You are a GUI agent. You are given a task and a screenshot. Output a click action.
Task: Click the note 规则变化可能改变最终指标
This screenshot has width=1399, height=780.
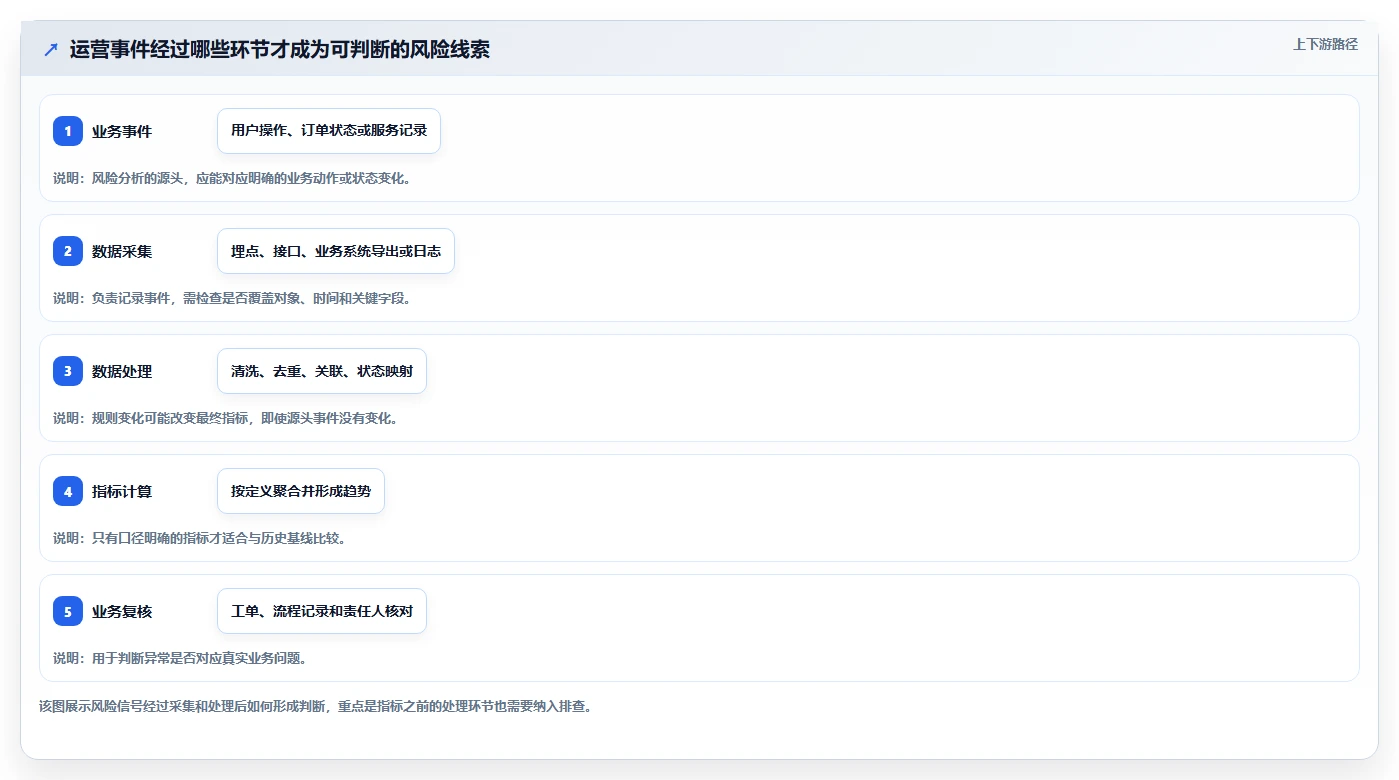[226, 418]
